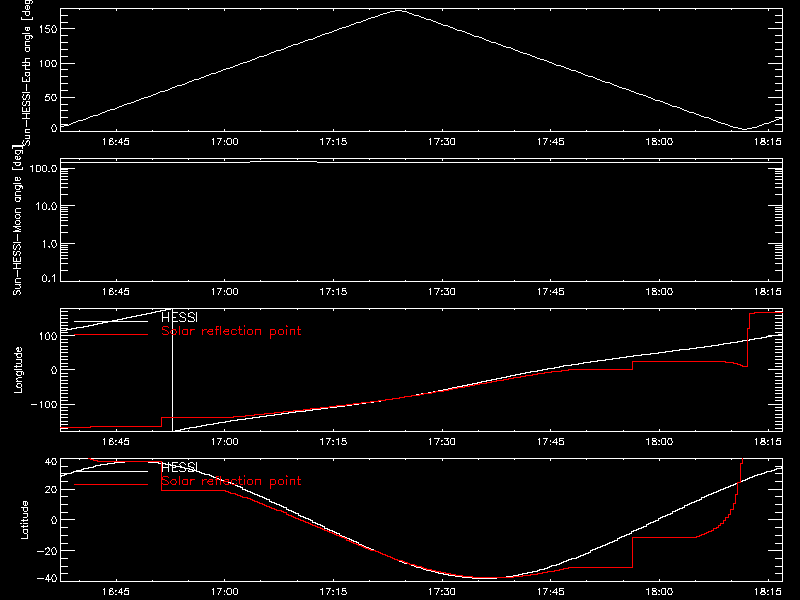The image size is (800, 600).
Task: Click the 0.1 tick on Moon angle plot
Action: [x=49, y=279]
